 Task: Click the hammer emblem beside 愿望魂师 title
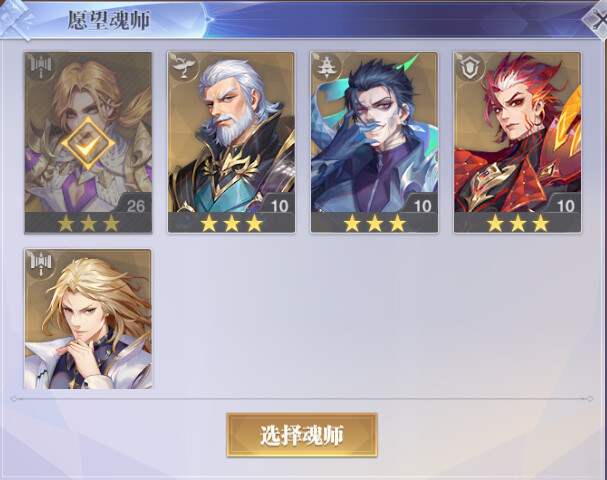tap(15, 21)
